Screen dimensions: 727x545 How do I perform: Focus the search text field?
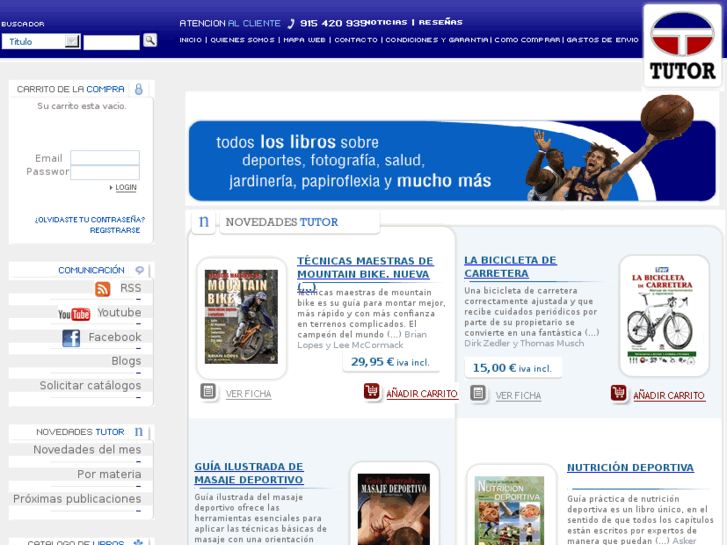pos(111,42)
